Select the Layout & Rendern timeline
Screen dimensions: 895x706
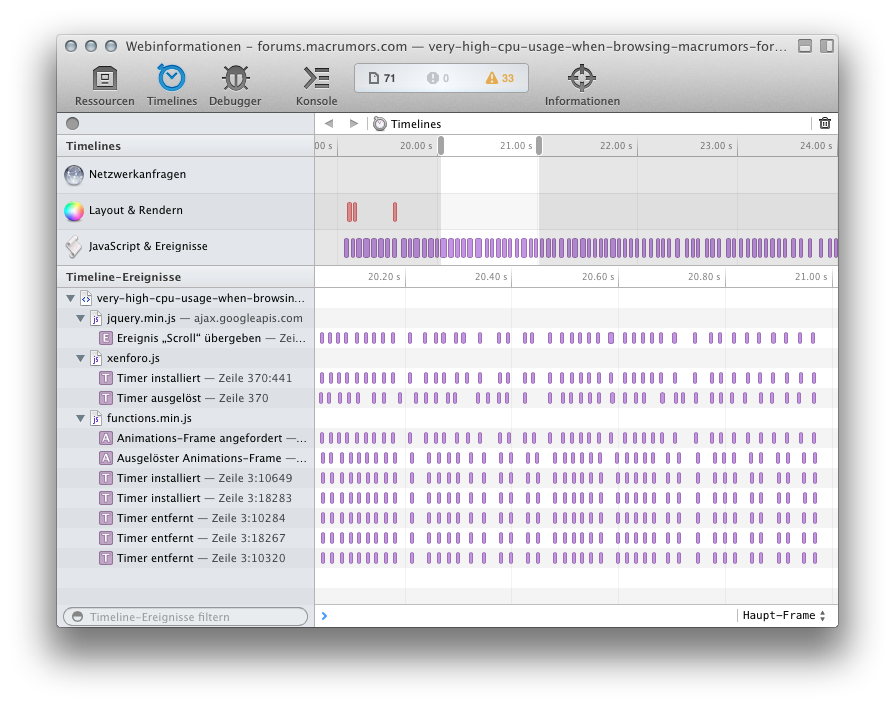point(186,211)
